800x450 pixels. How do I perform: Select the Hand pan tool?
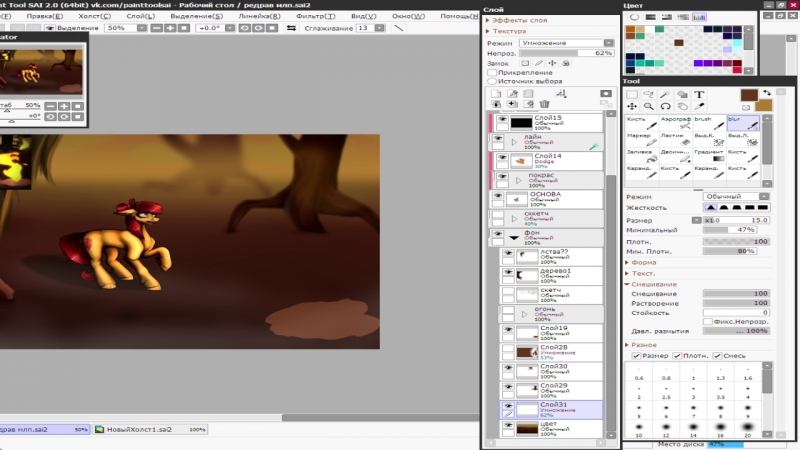click(682, 106)
